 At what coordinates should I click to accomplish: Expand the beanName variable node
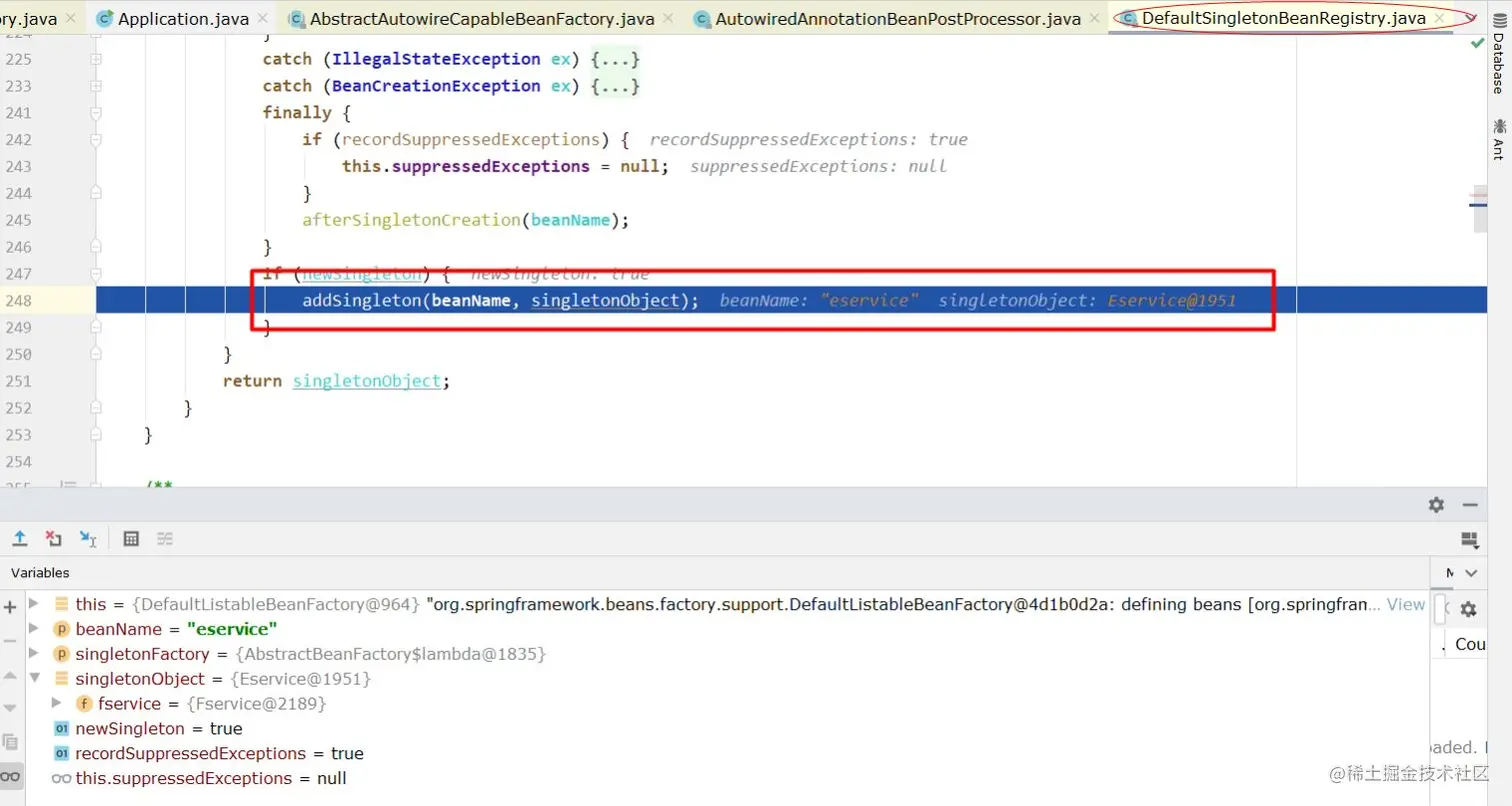[34, 629]
